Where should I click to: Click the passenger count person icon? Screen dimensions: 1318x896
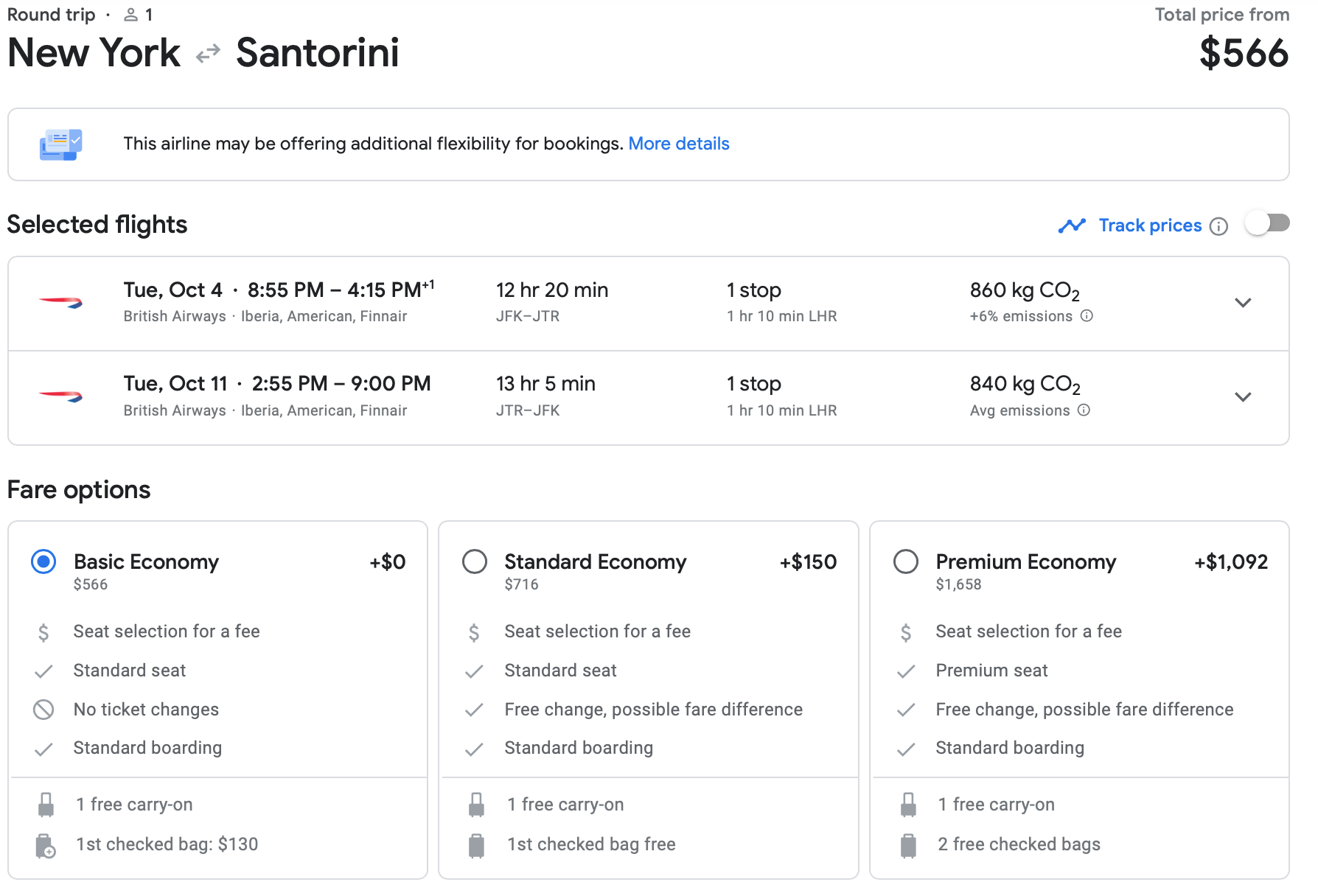click(130, 15)
